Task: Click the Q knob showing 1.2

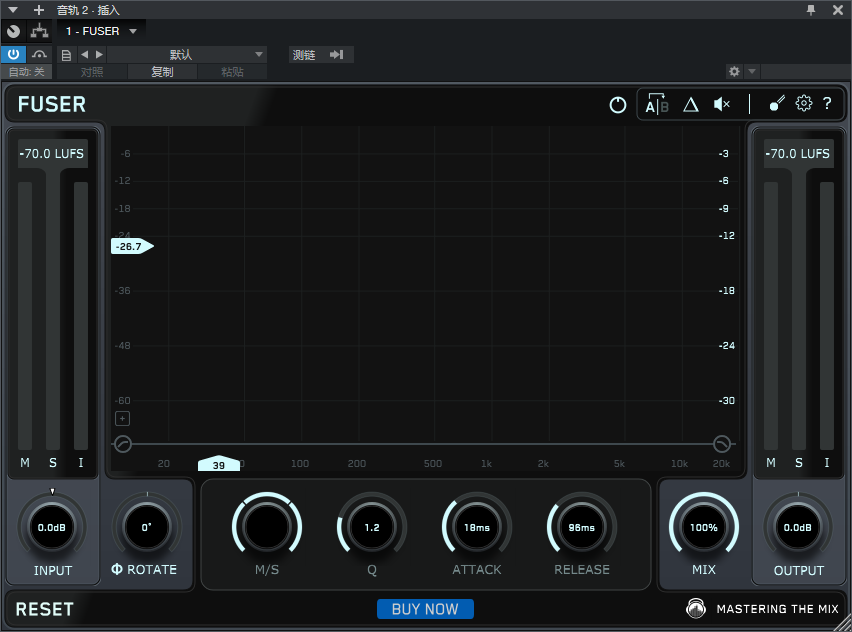Action: pos(372,527)
